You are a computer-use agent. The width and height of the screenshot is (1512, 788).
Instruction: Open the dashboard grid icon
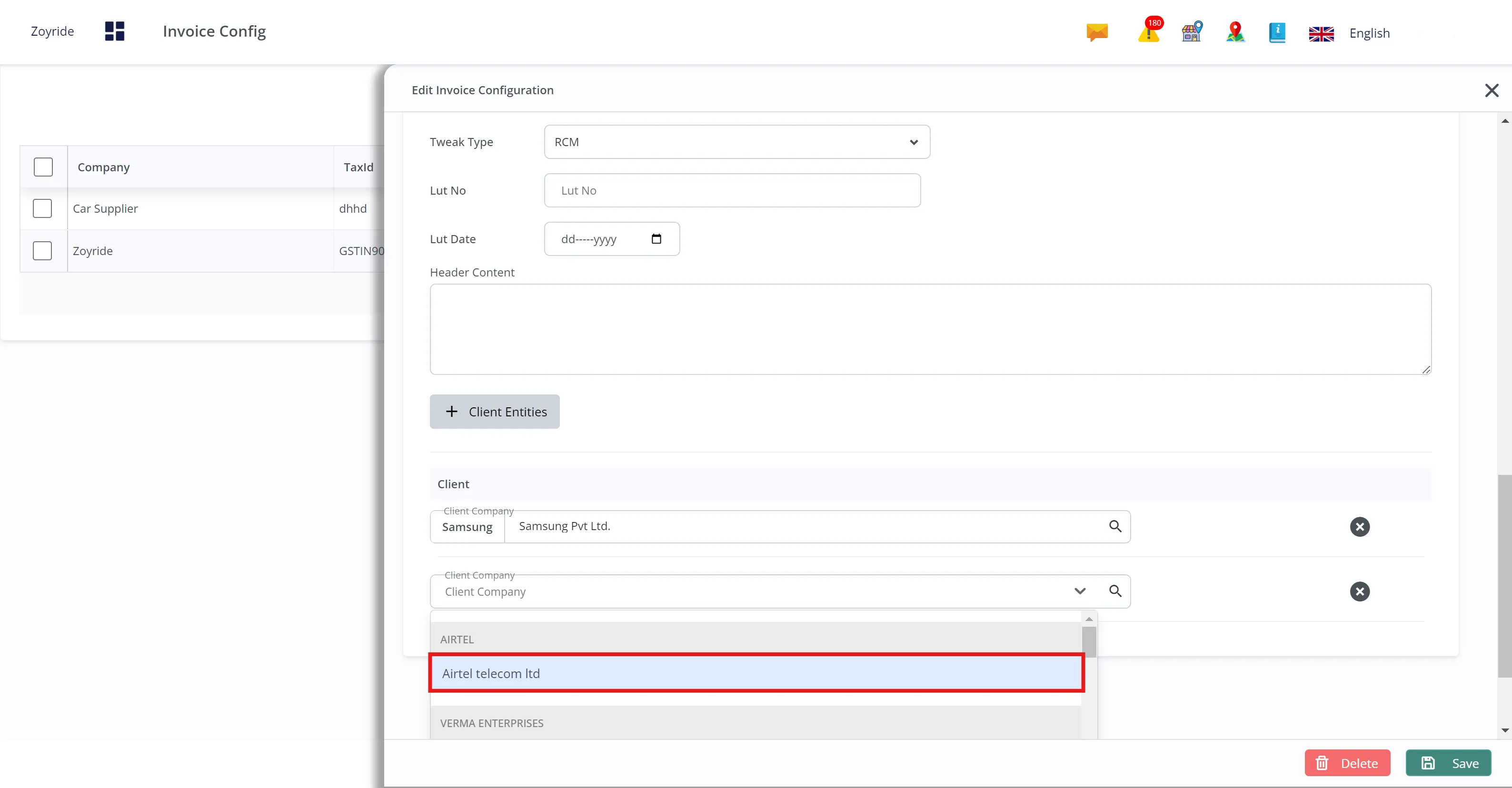tap(114, 31)
